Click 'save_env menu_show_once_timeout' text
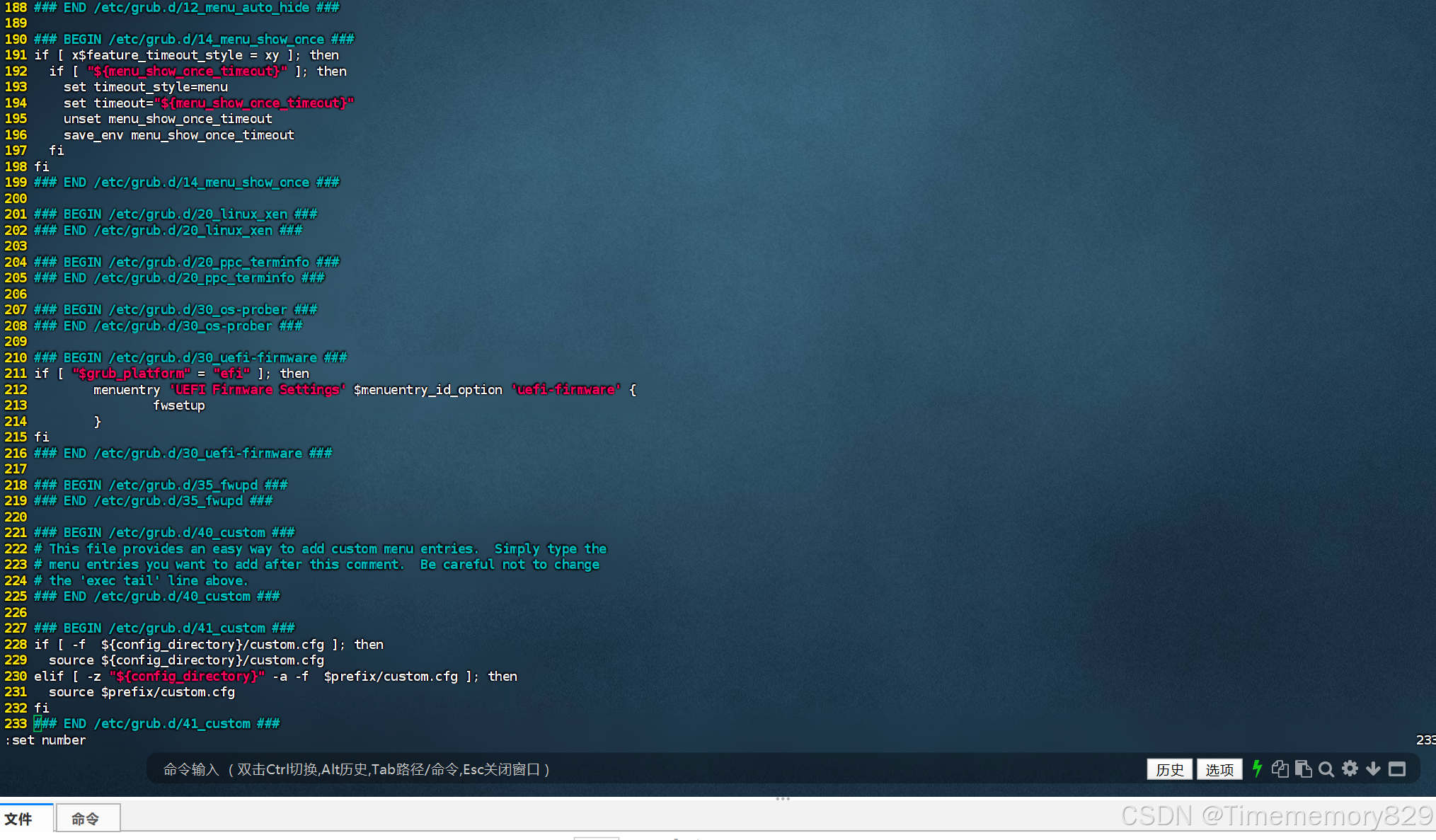 pyautogui.click(x=178, y=135)
